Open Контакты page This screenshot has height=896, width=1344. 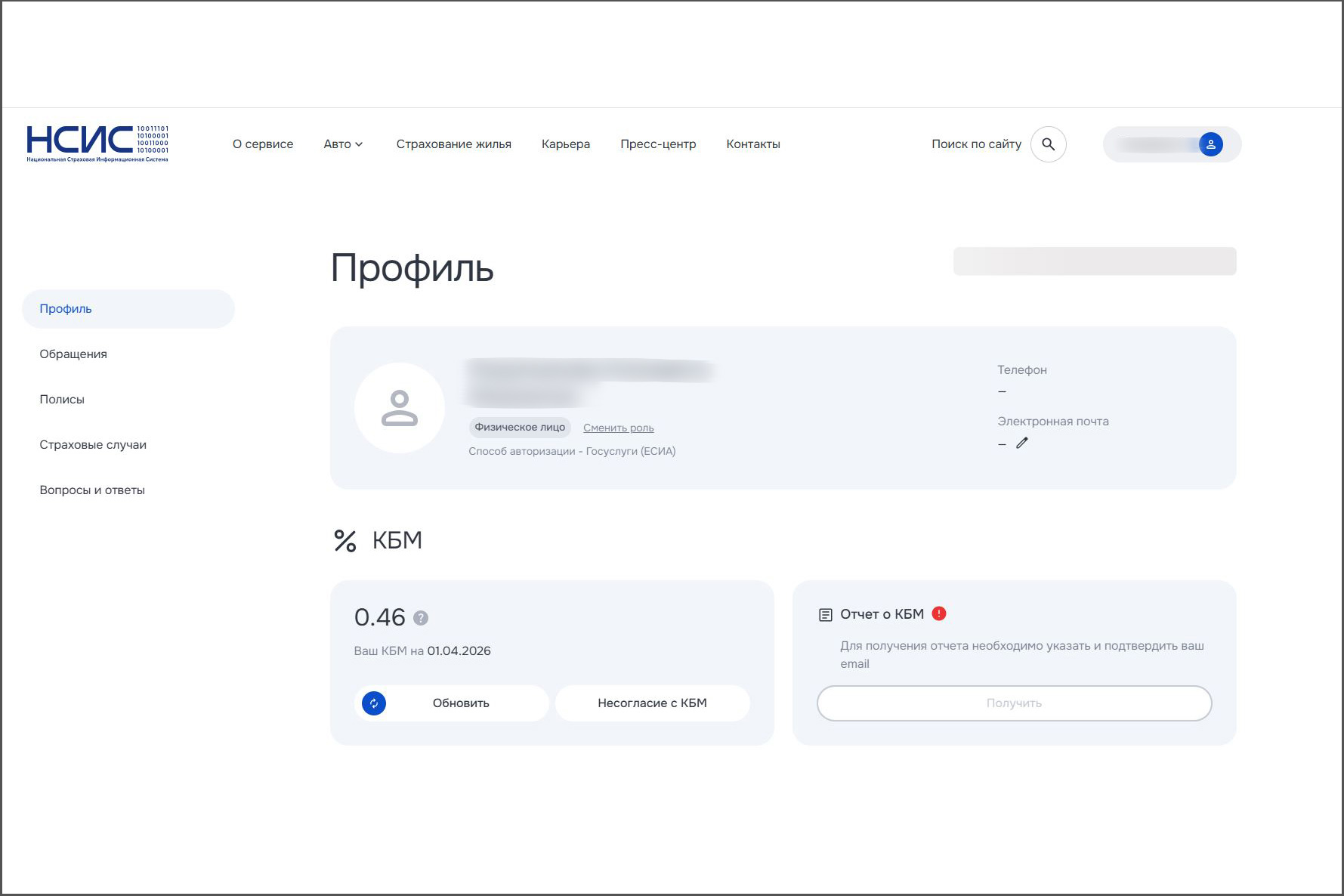click(x=753, y=144)
